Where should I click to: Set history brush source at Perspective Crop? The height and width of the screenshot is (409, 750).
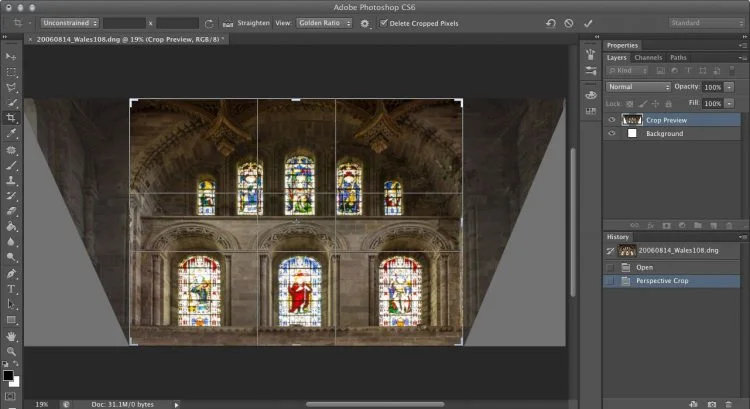tap(610, 281)
